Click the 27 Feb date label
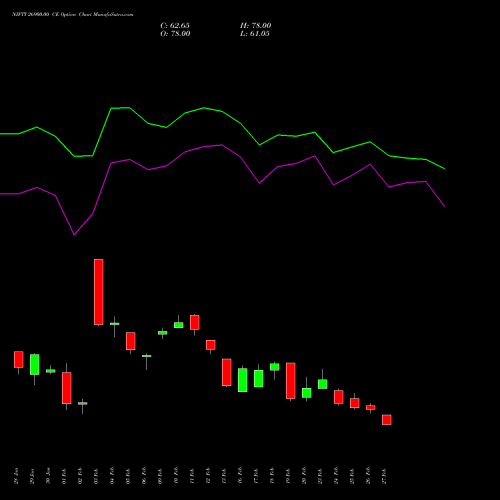This screenshot has height=500, width=500. 384,476
